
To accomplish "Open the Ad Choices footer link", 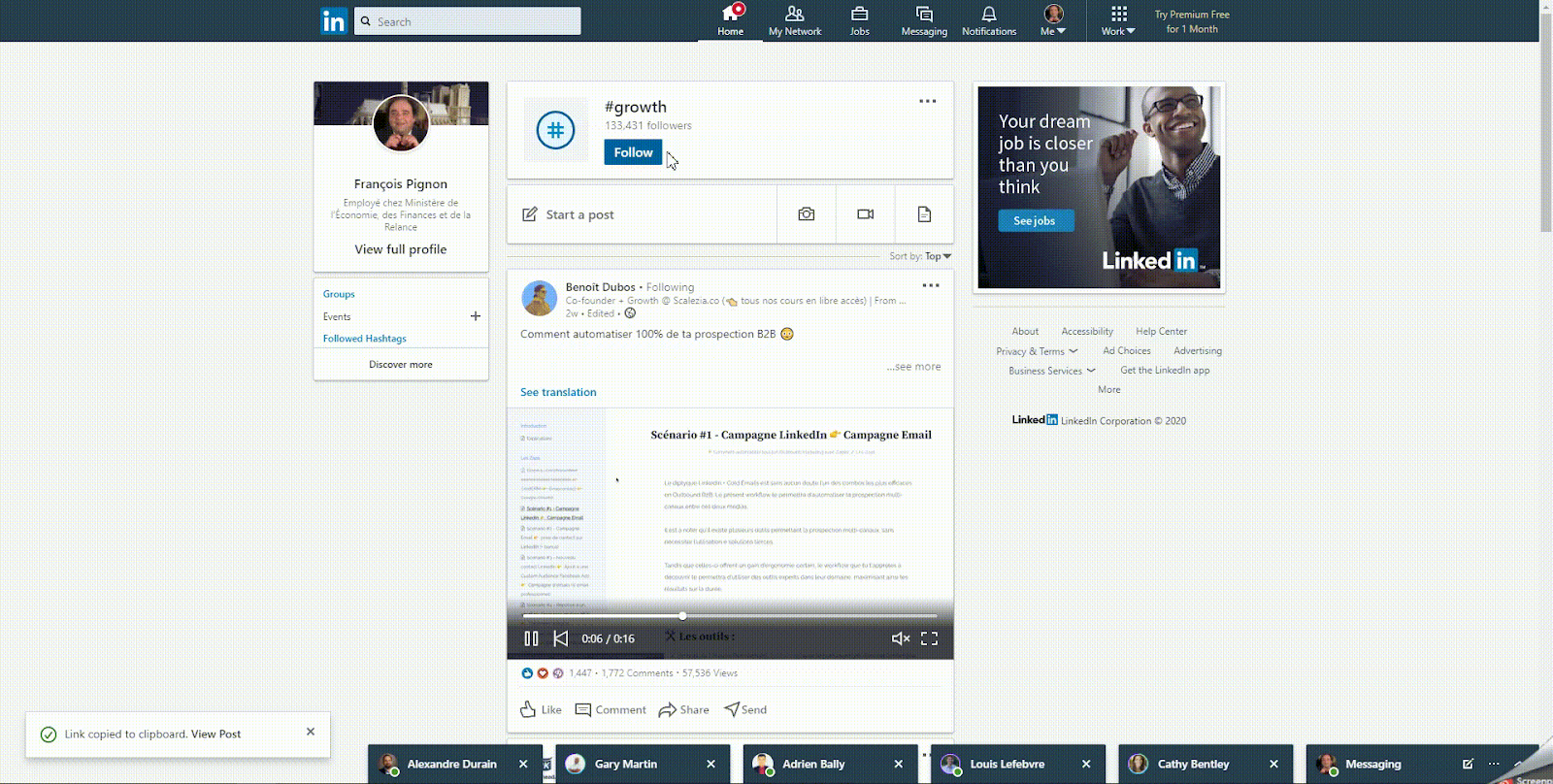I will (1127, 351).
